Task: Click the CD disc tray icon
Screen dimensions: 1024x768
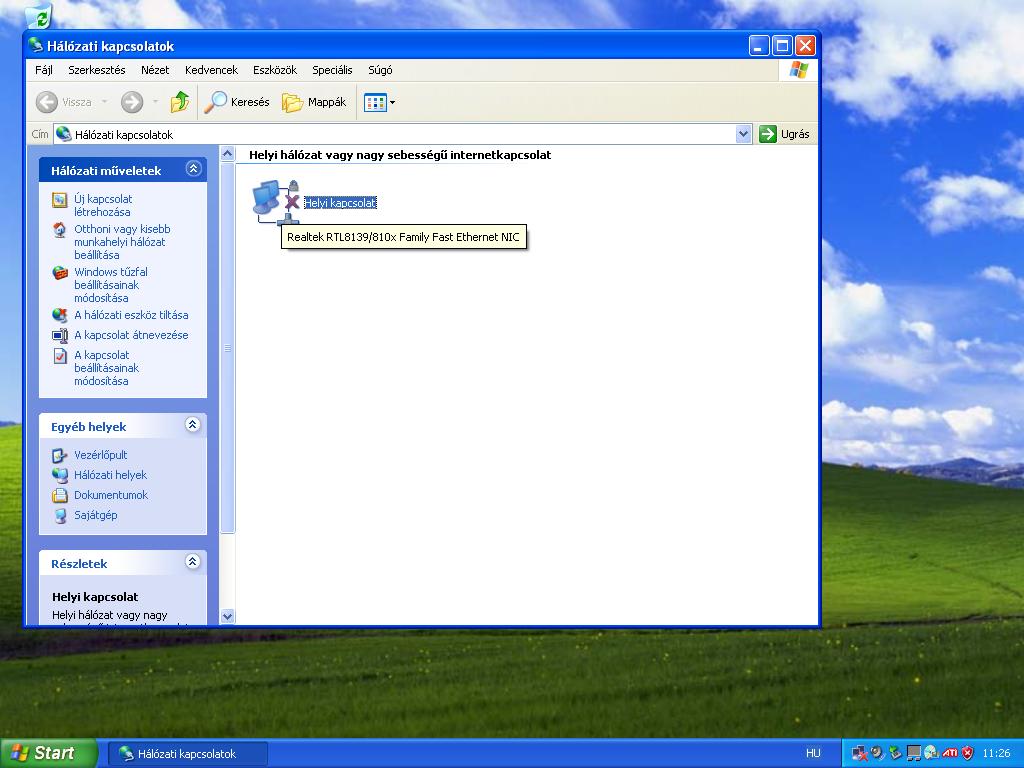Action: point(931,753)
